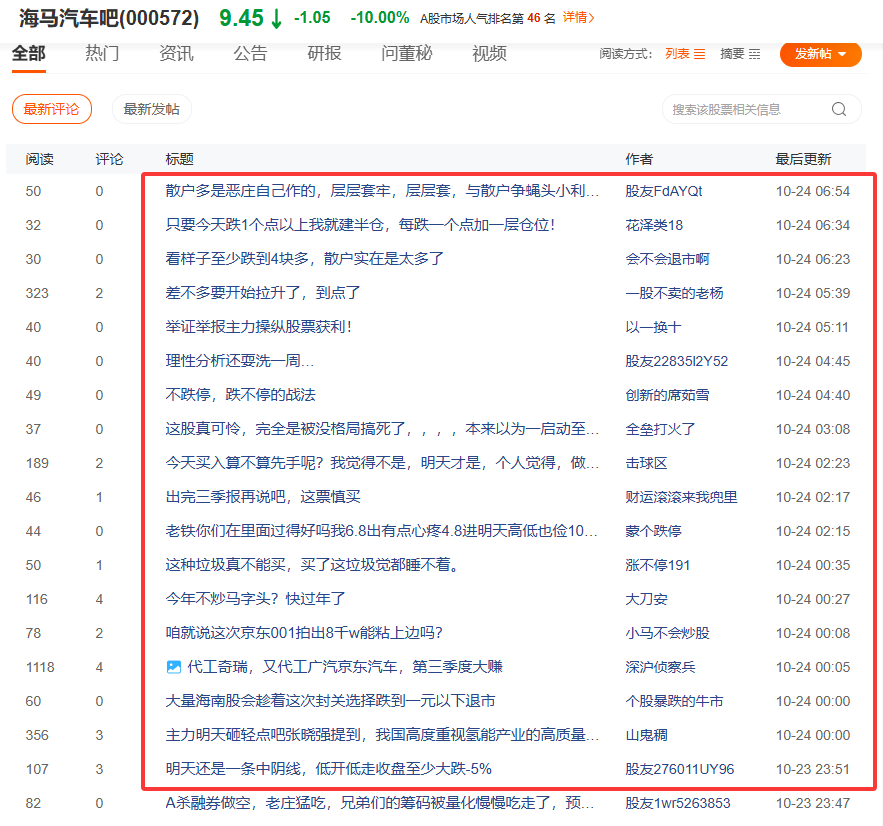Open post A杀融券做空，老庄猛吃
The height and width of the screenshot is (826, 883).
(380, 803)
